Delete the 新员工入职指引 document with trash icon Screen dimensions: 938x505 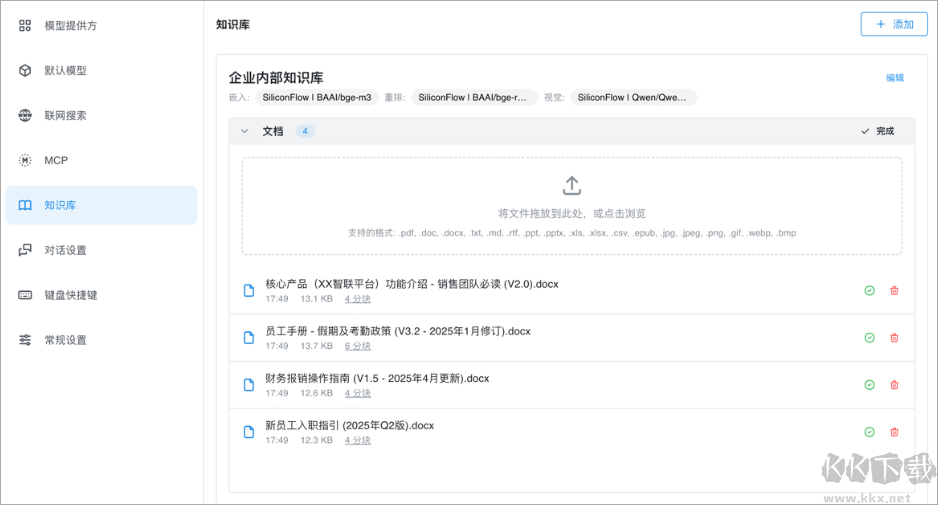[x=894, y=432]
